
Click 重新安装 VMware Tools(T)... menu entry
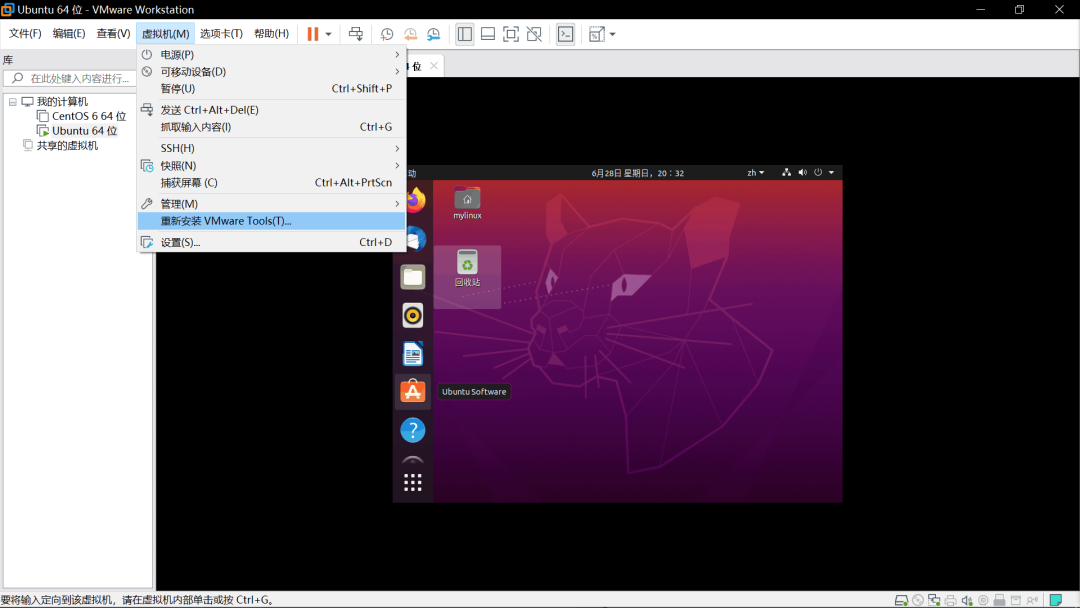tap(271, 221)
